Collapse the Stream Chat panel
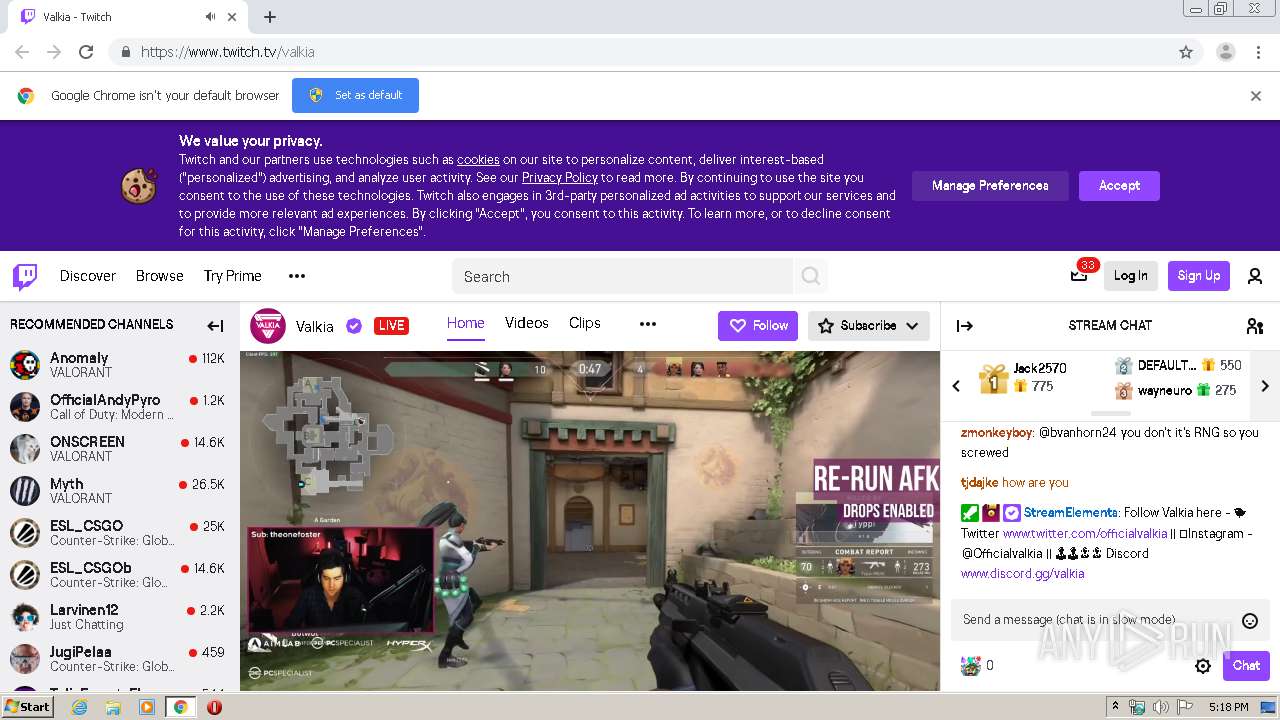The height and width of the screenshot is (720, 1280). pyautogui.click(x=965, y=325)
